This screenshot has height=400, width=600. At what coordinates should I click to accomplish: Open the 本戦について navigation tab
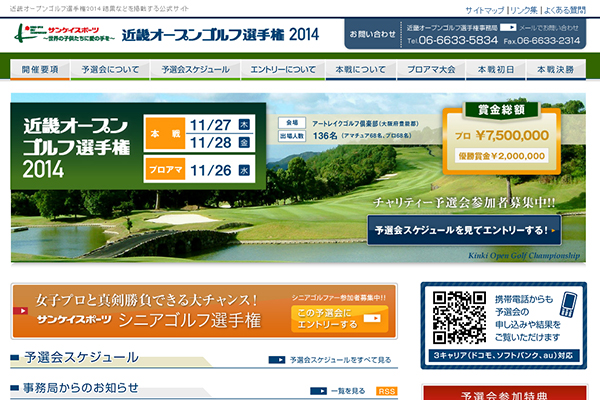360,70
